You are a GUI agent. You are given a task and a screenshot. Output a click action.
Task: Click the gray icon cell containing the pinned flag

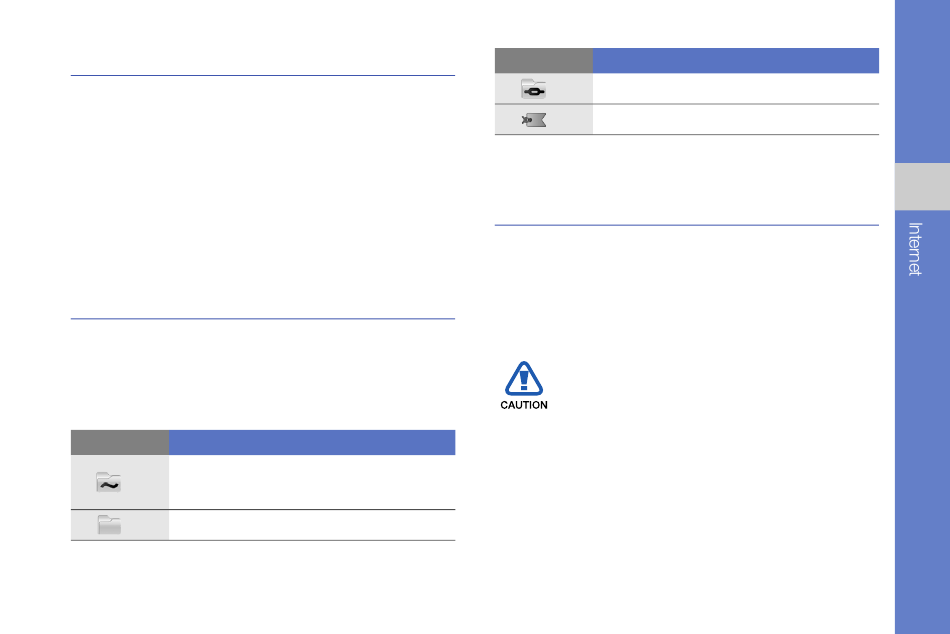coord(544,119)
